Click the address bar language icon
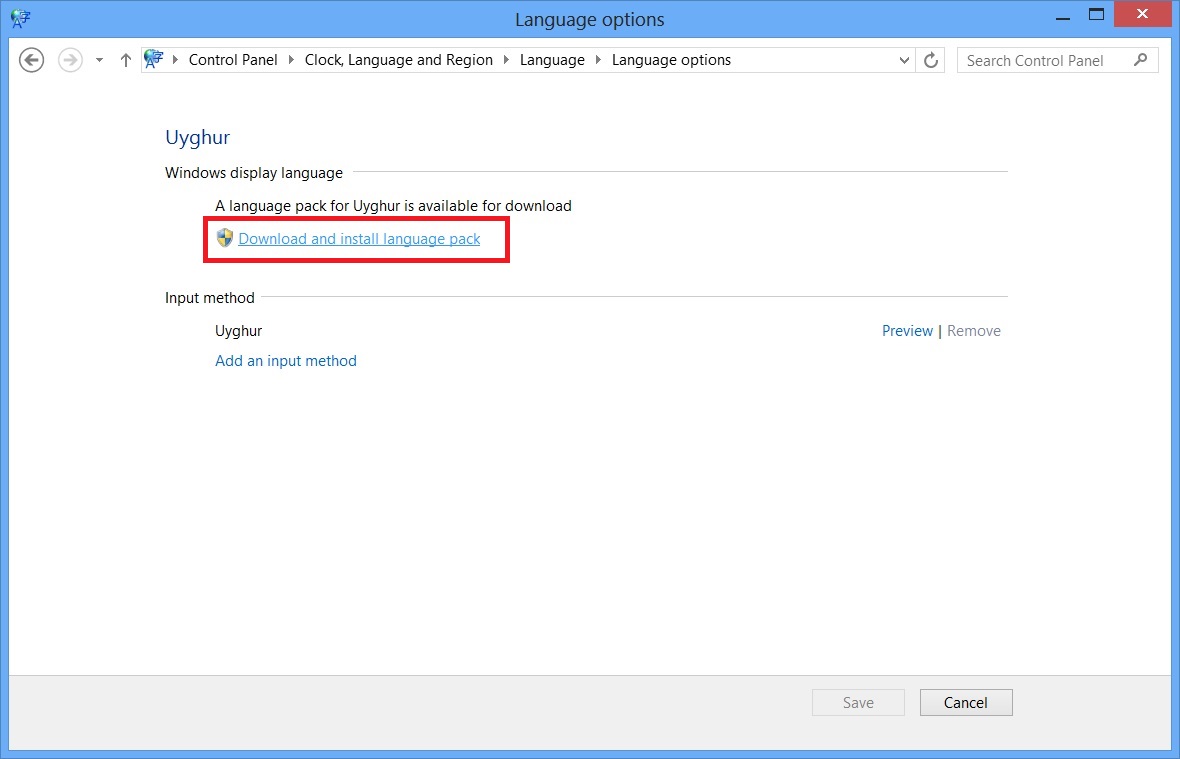1180x759 pixels. point(154,59)
